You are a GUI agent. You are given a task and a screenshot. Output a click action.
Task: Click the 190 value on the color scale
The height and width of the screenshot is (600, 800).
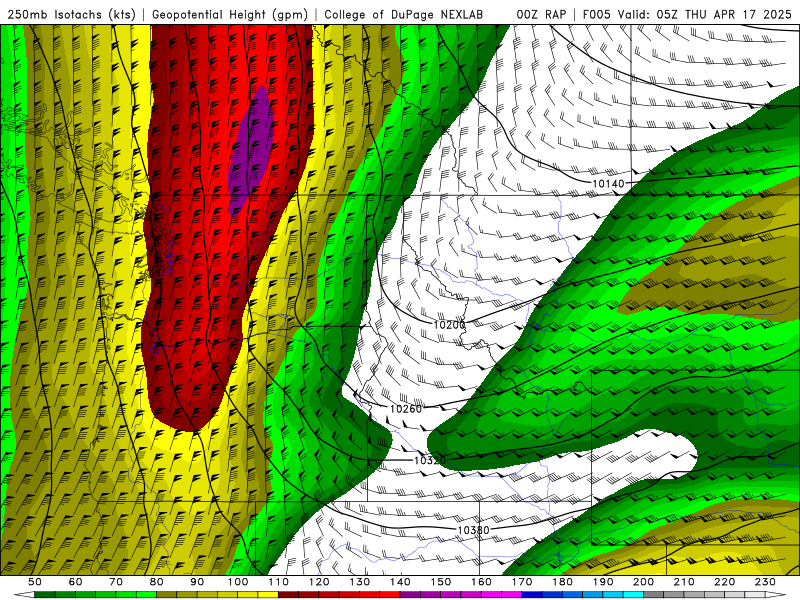(603, 582)
